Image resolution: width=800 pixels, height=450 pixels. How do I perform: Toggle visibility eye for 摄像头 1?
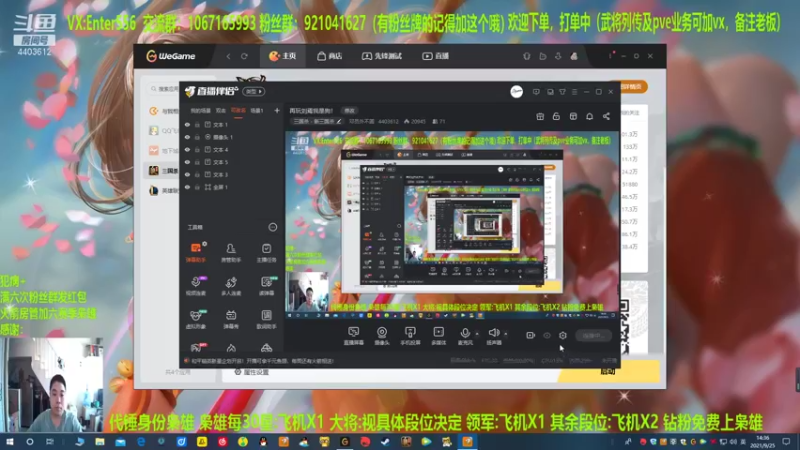click(x=187, y=137)
